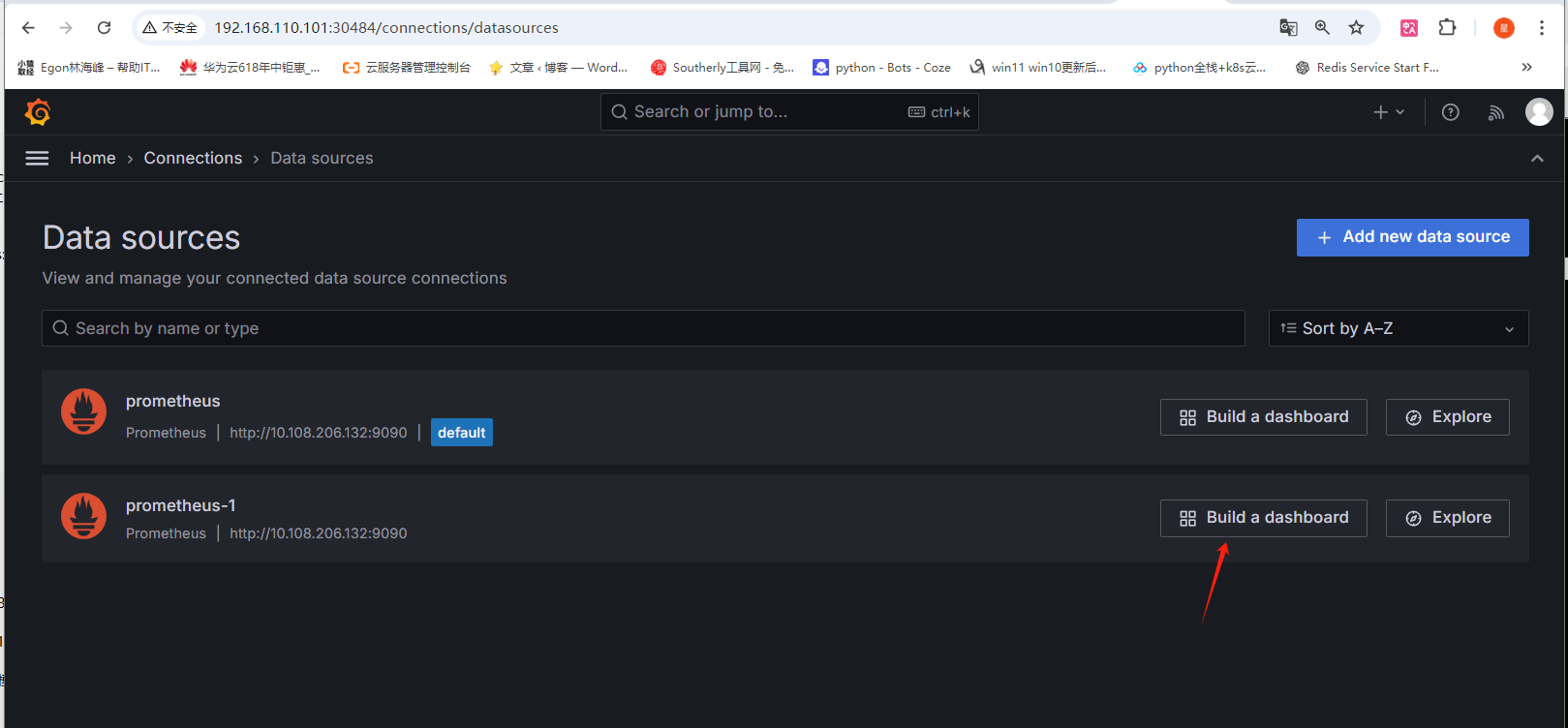Click the Grafana logo icon

[x=38, y=112]
